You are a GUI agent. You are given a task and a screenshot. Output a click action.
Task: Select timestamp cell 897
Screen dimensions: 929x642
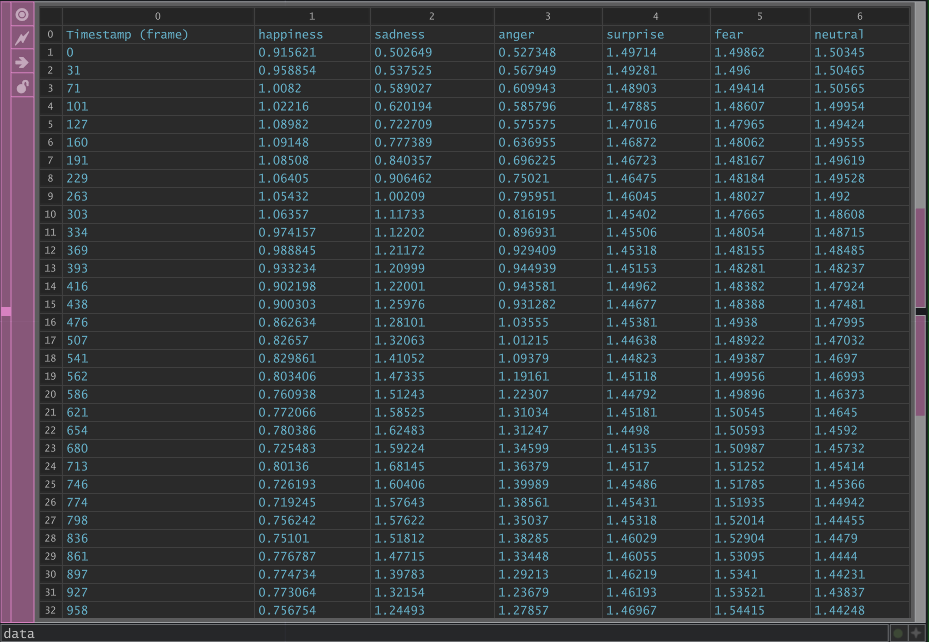158,574
